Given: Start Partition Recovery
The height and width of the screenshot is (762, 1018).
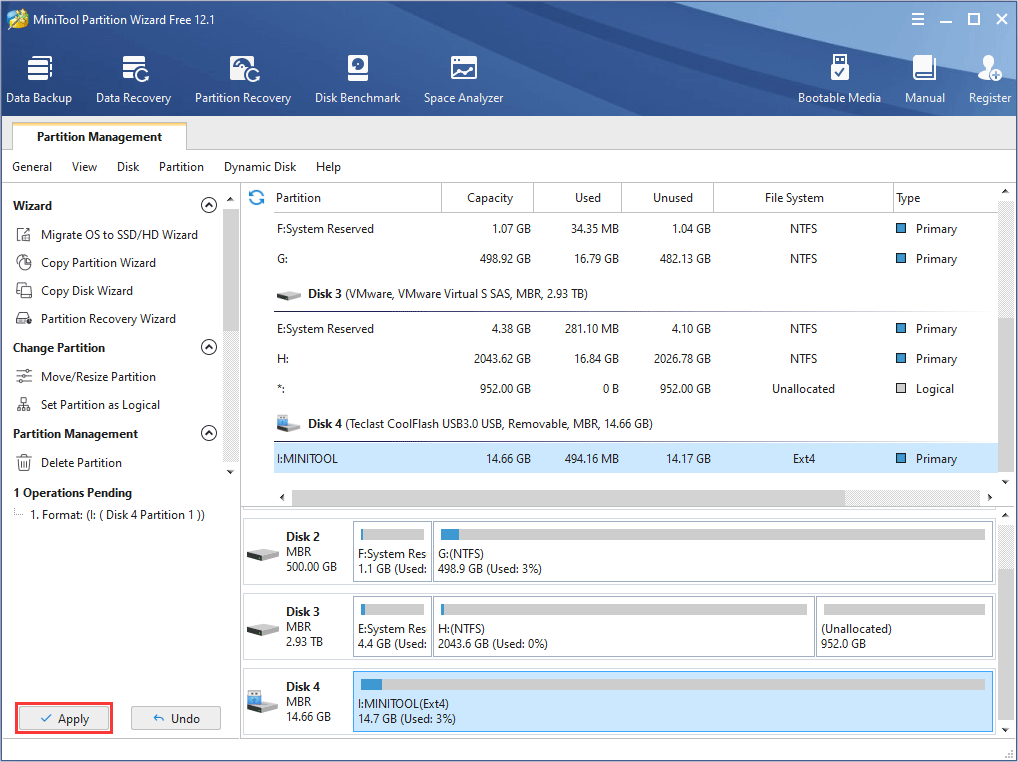Looking at the screenshot, I should (243, 78).
